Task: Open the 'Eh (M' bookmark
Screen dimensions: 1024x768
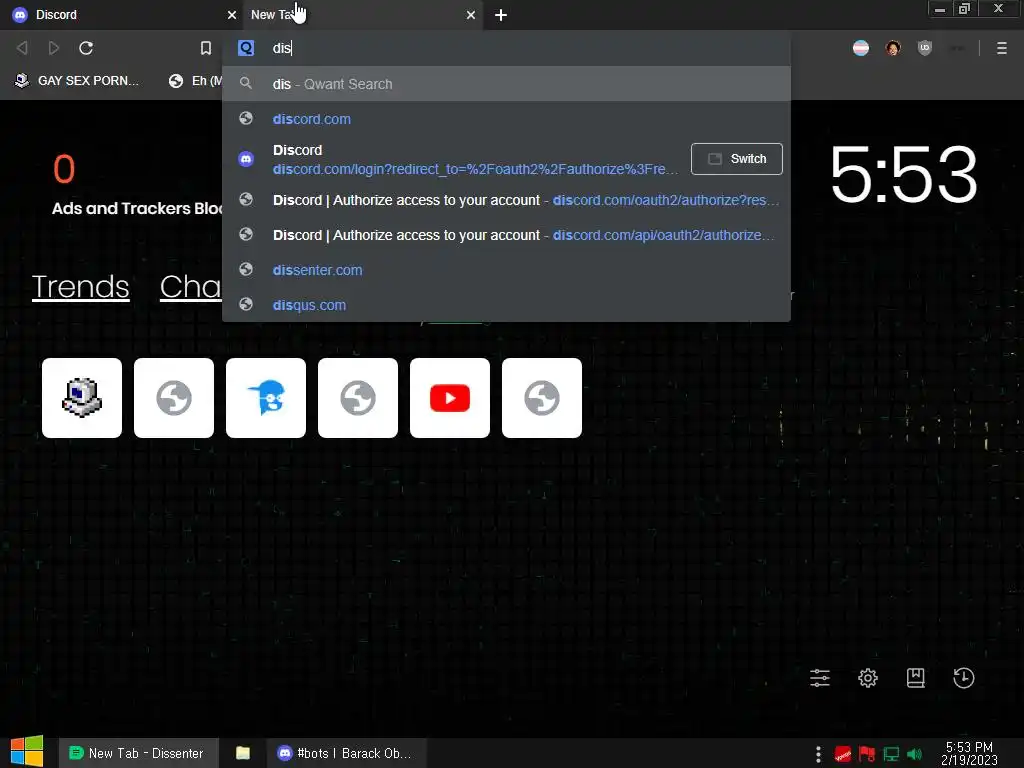Action: 195,81
